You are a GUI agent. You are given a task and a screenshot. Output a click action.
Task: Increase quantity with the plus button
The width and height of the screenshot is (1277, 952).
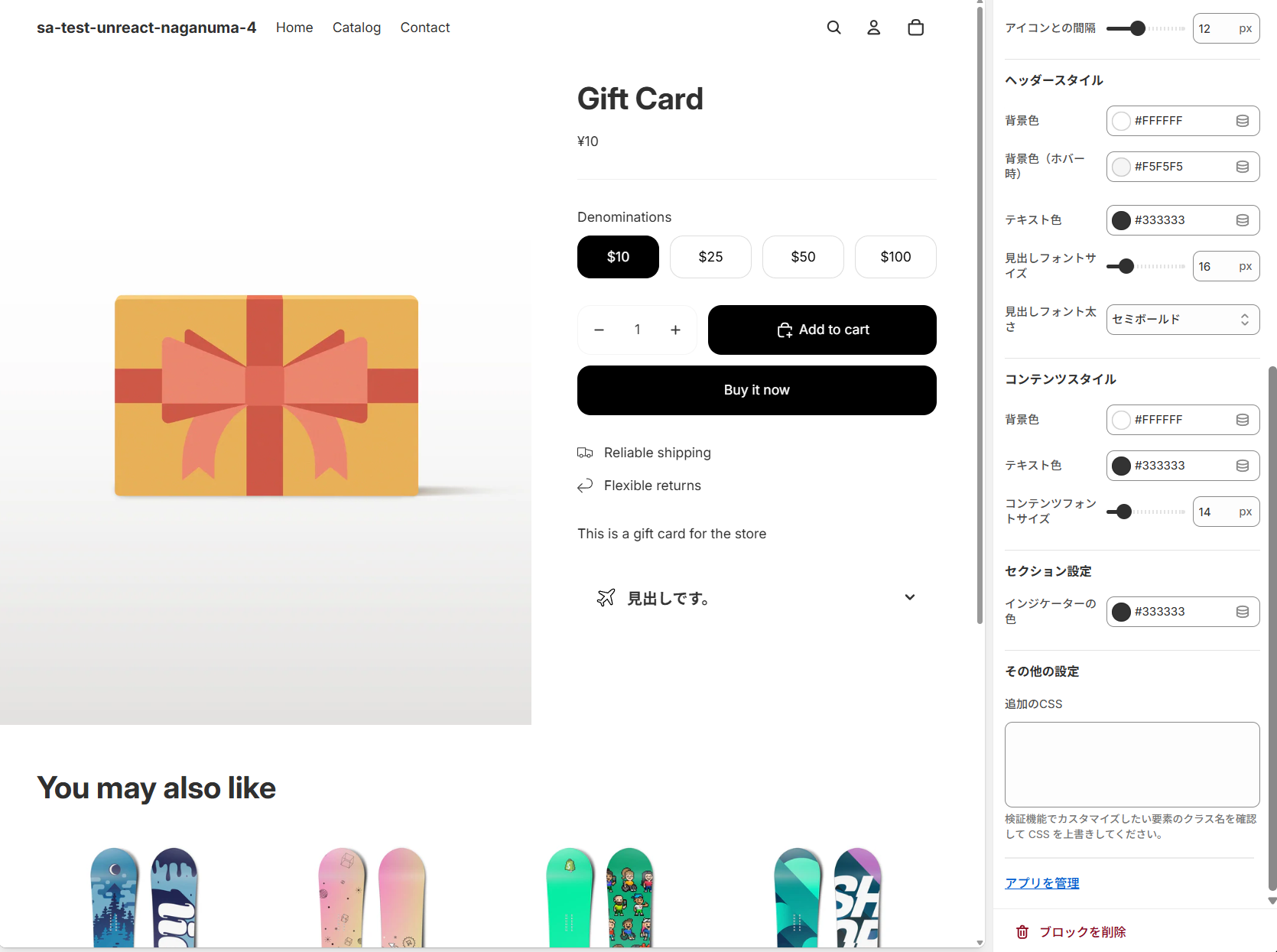tap(675, 330)
